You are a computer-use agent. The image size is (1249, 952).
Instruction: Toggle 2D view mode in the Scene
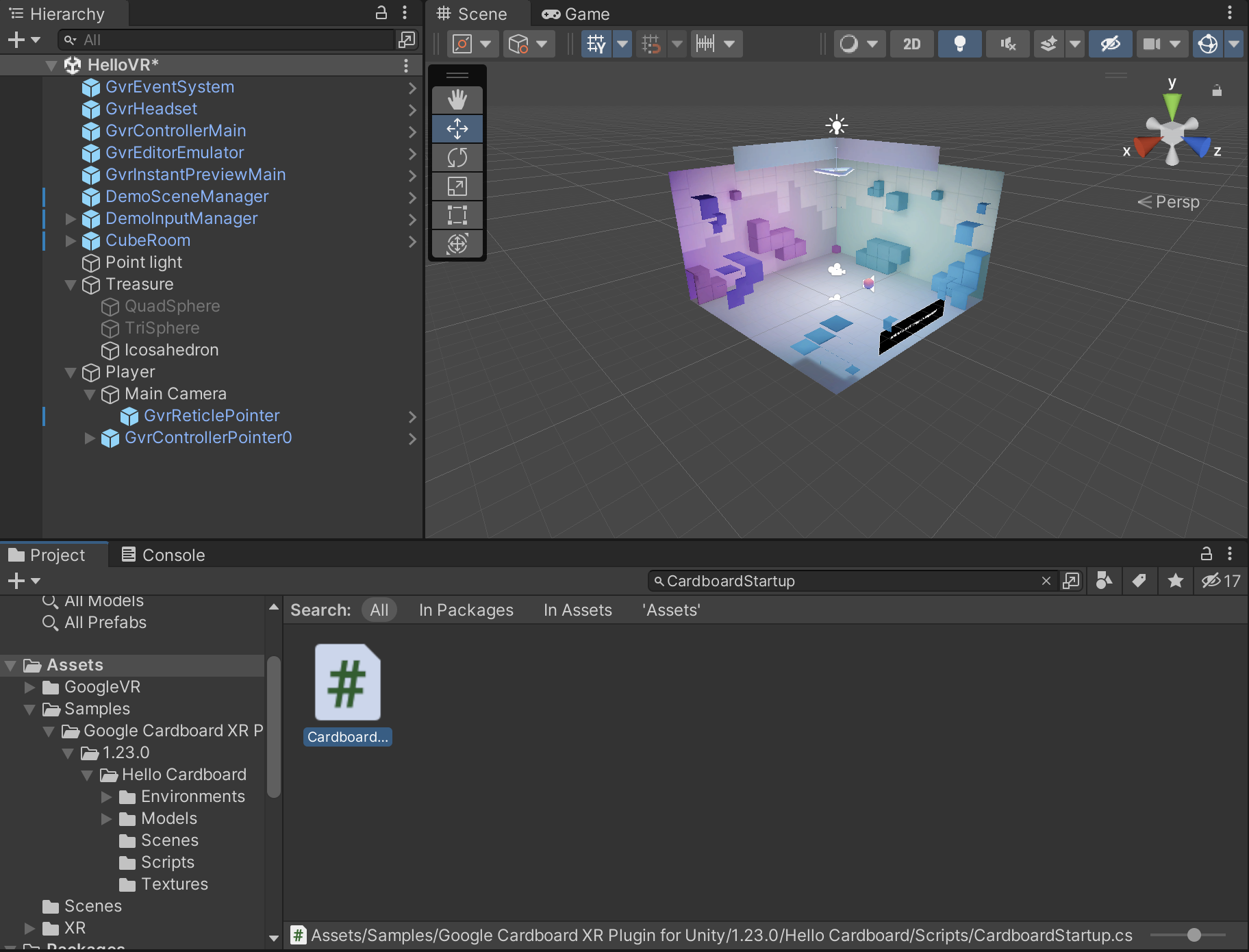911,43
